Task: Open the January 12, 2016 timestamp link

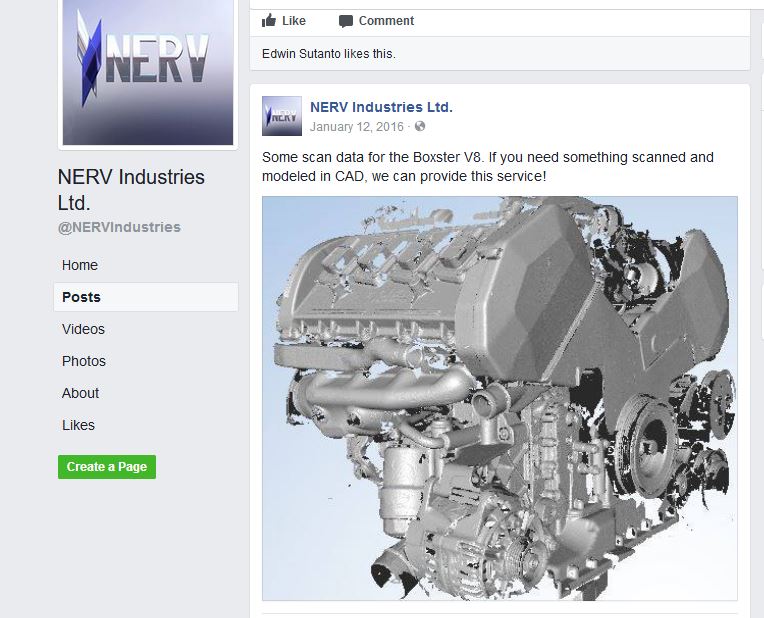Action: click(357, 127)
